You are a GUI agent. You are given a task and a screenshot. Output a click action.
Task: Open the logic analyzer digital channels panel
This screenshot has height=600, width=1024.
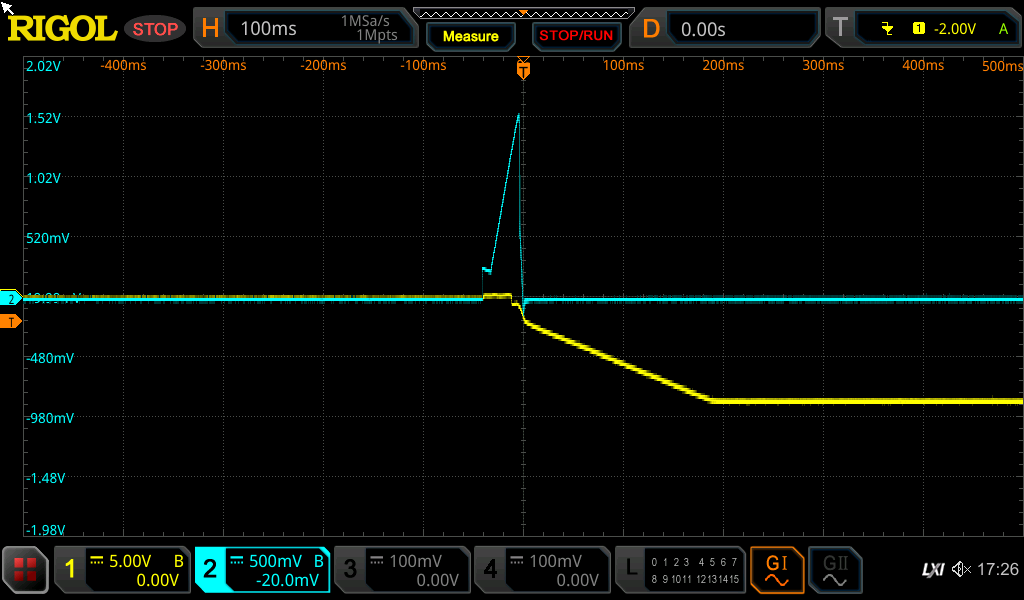pyautogui.click(x=680, y=570)
